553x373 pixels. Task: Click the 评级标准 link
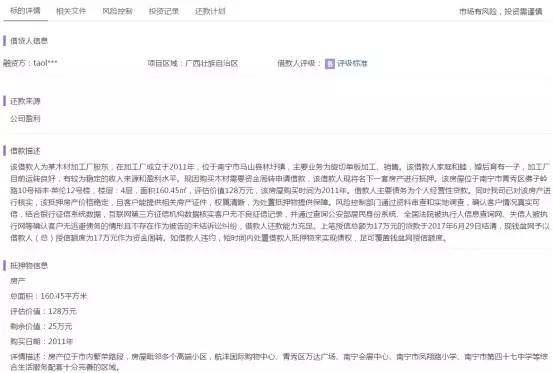click(352, 63)
